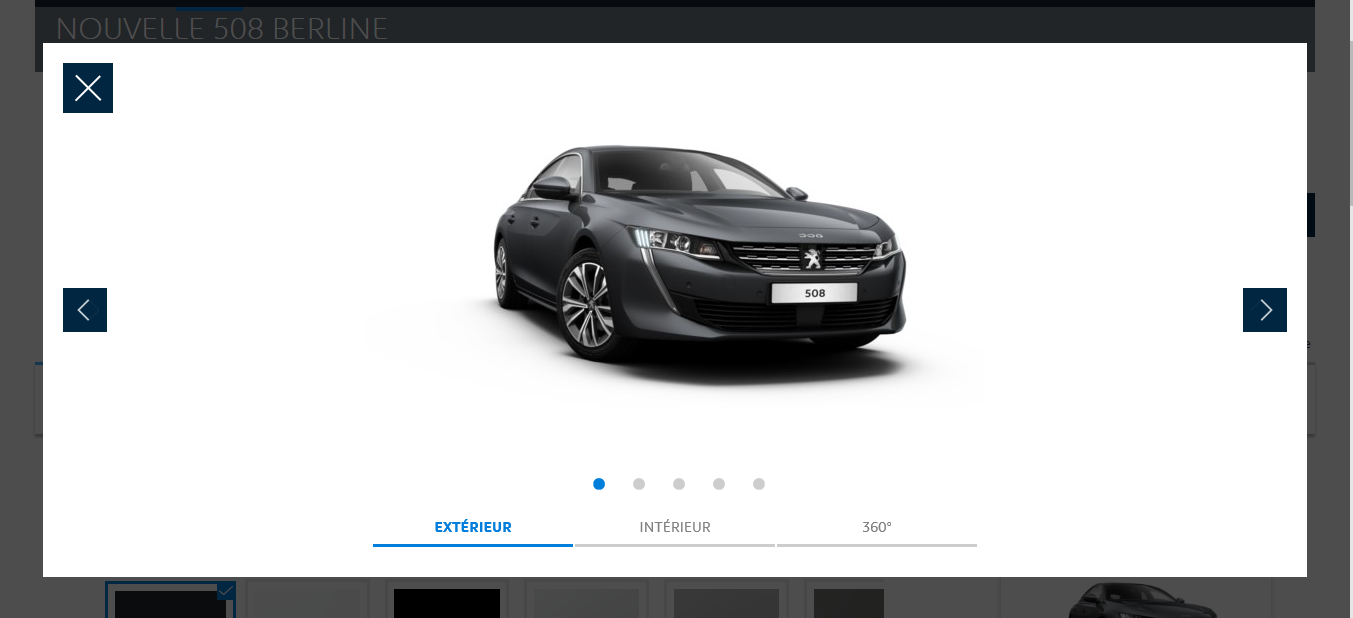The height and width of the screenshot is (618, 1353).
Task: Pick the fourth color swatch
Action: [586, 602]
